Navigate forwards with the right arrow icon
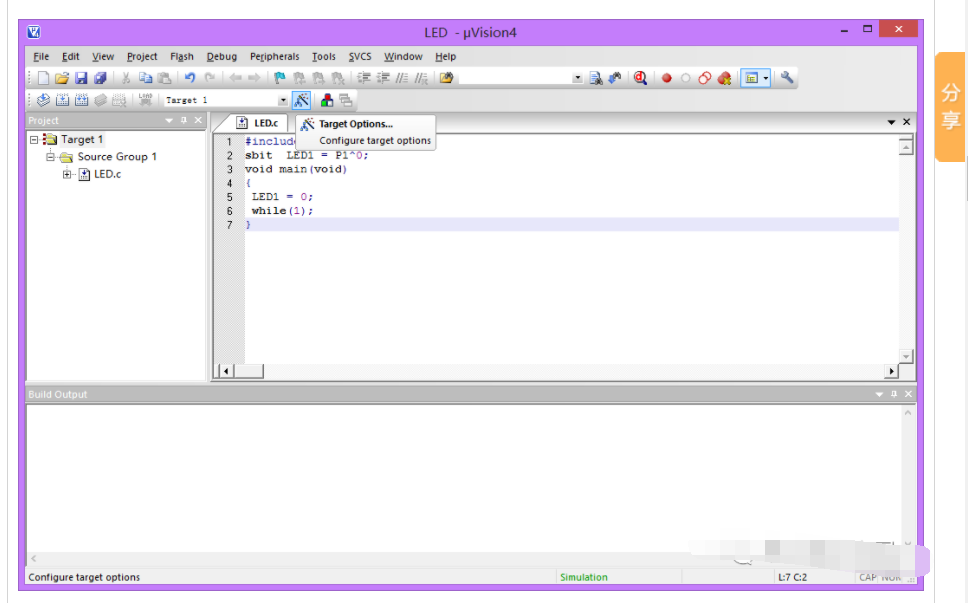Image resolution: width=968 pixels, height=603 pixels. click(254, 78)
